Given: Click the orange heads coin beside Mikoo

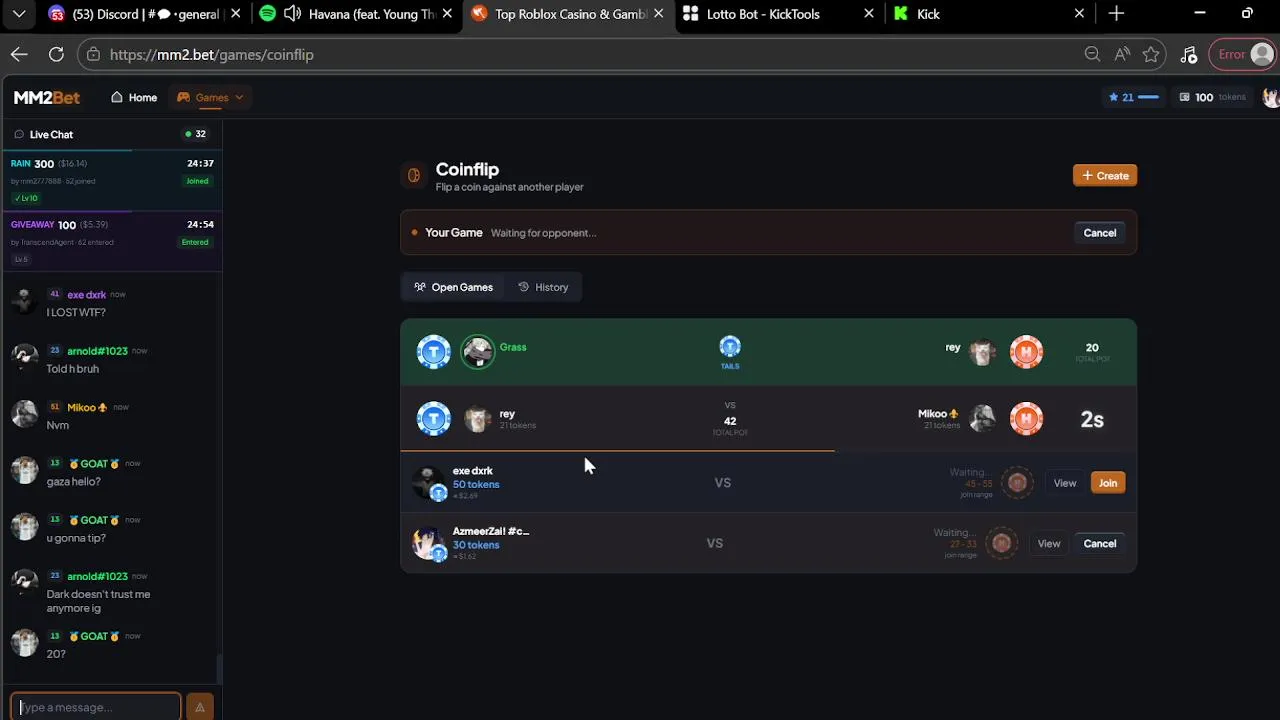Looking at the screenshot, I should (1026, 419).
